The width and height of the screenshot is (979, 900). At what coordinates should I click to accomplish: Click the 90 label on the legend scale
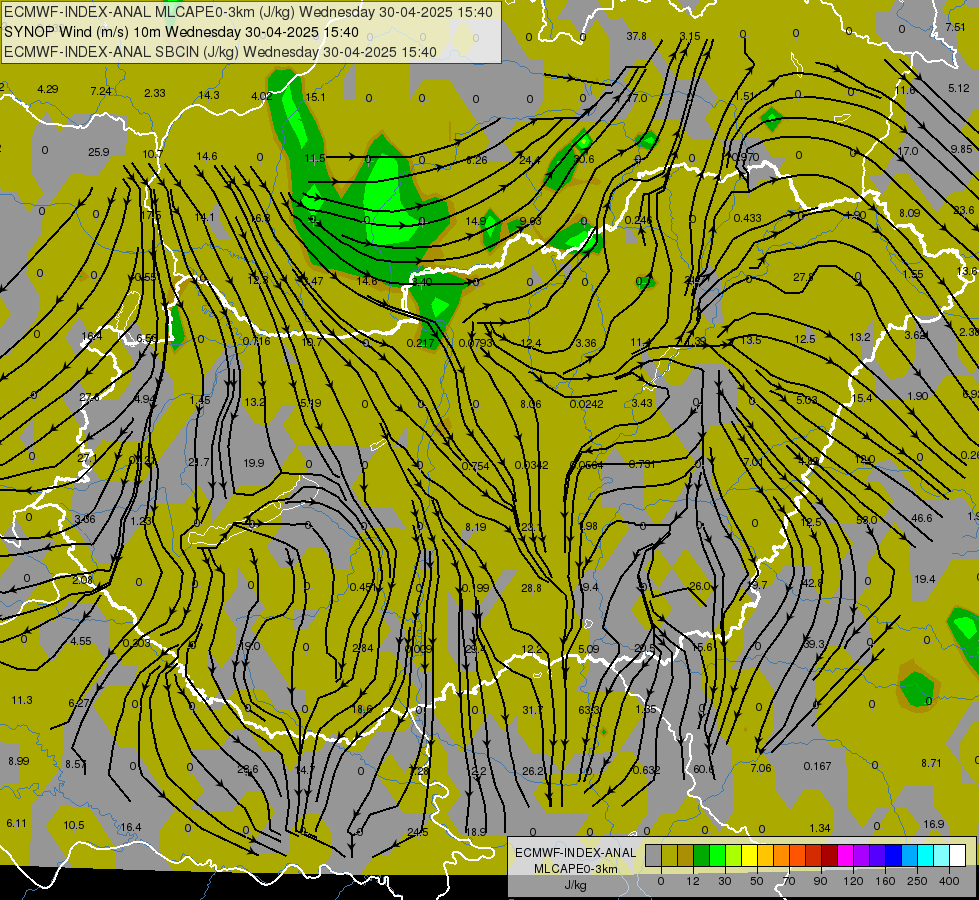[x=820, y=881]
